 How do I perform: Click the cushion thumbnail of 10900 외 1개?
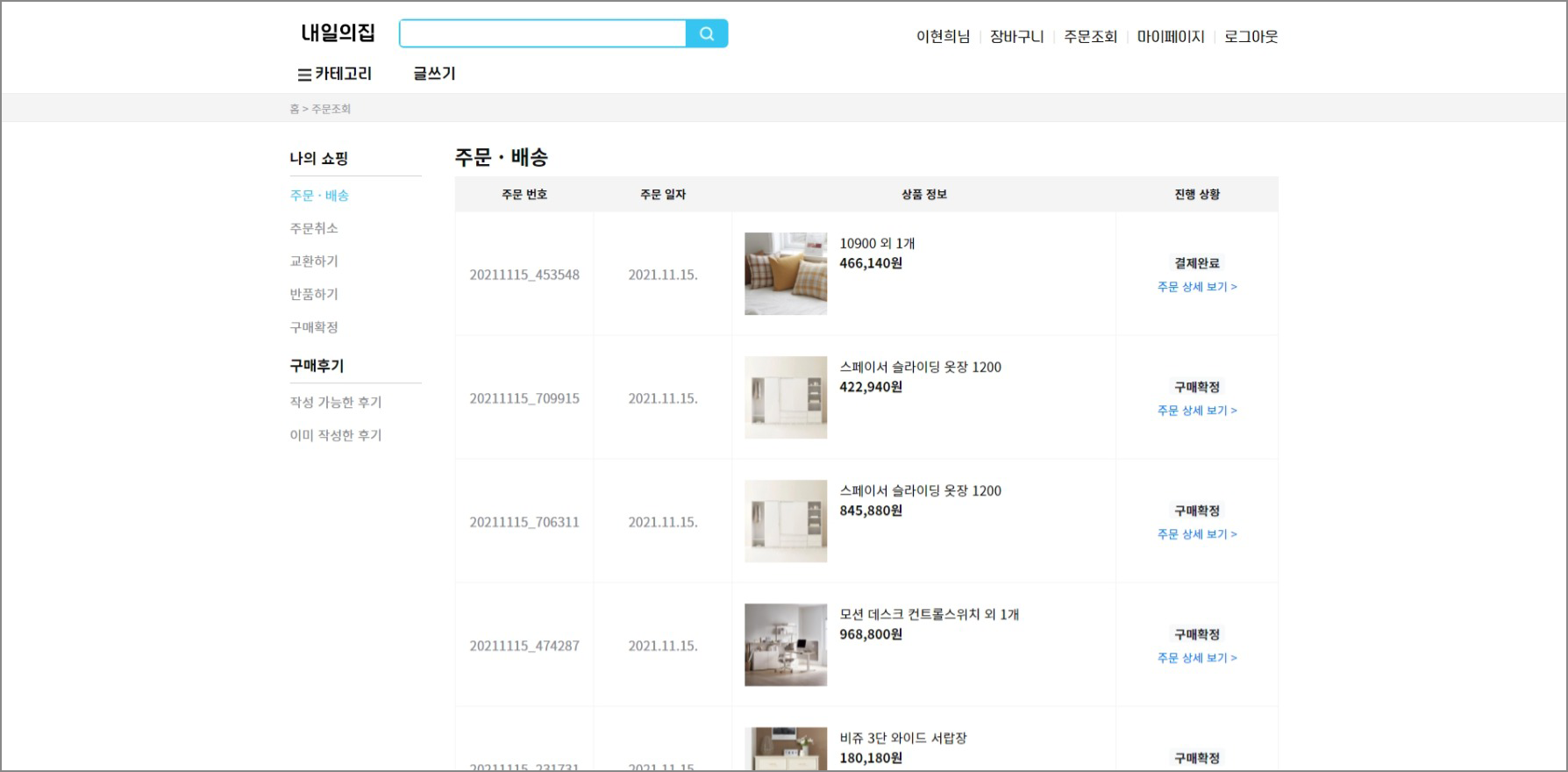(786, 274)
